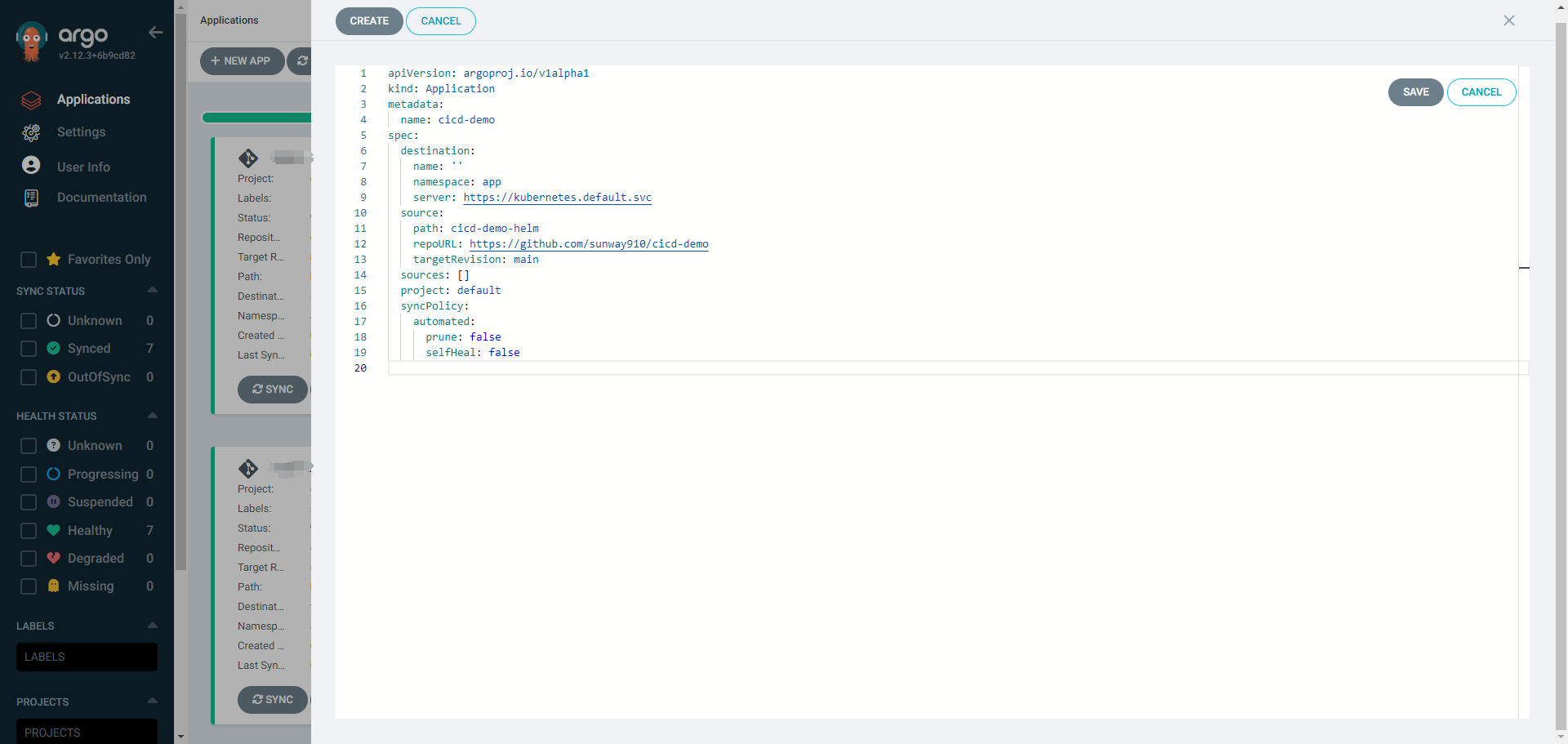Viewport: 1568px width, 744px height.
Task: Check the Healthy health status filter
Action: 29,531
